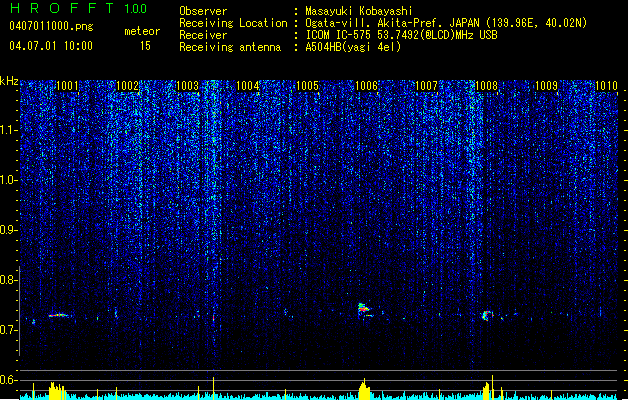Viewport: 629px width, 400px height.
Task: Select observer name Masayuki Kobayashi
Action: tap(359, 11)
